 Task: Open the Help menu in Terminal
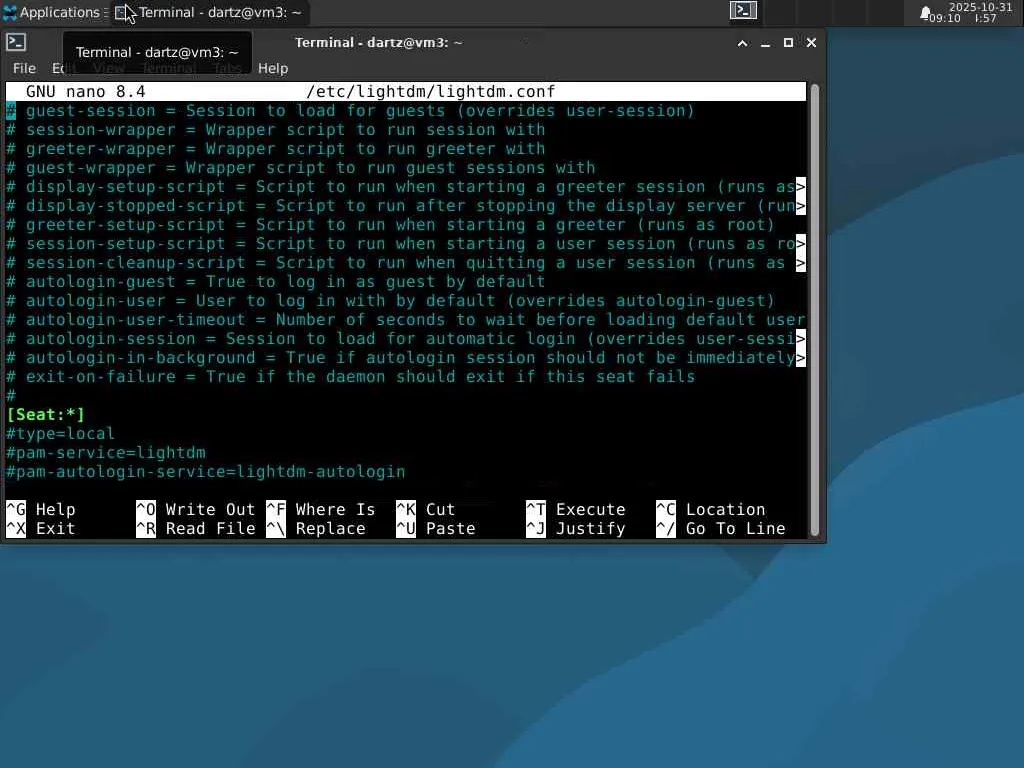pos(272,68)
